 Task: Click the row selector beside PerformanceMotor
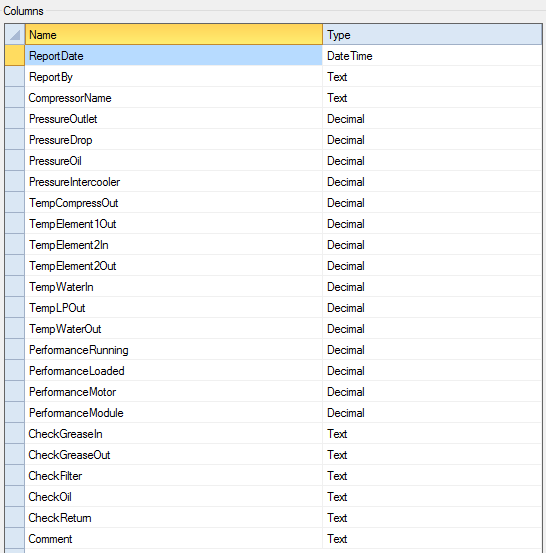[15, 391]
